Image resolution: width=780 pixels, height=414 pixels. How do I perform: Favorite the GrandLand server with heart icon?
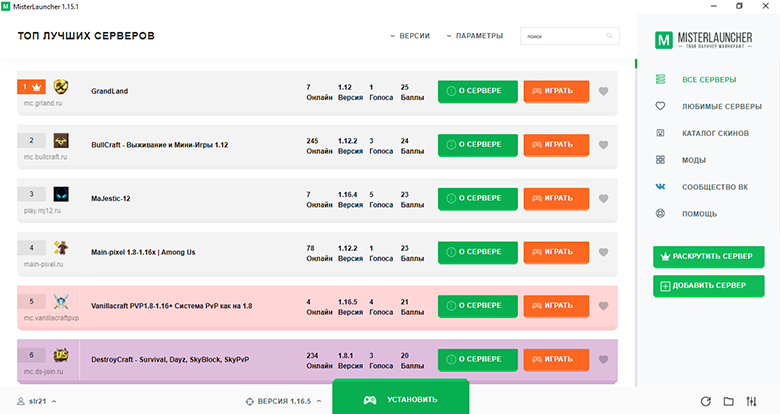coord(603,91)
